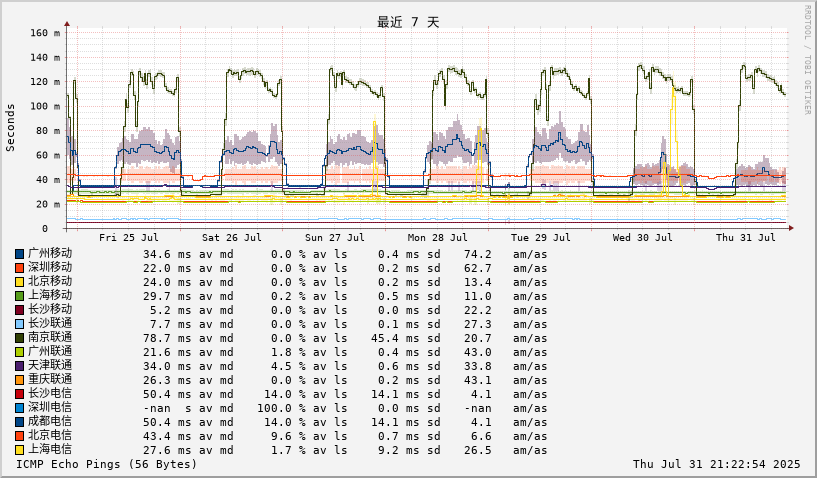Click the 100.0 % loss for 深圳电信
Screen dimensions: 817x478
282,409
